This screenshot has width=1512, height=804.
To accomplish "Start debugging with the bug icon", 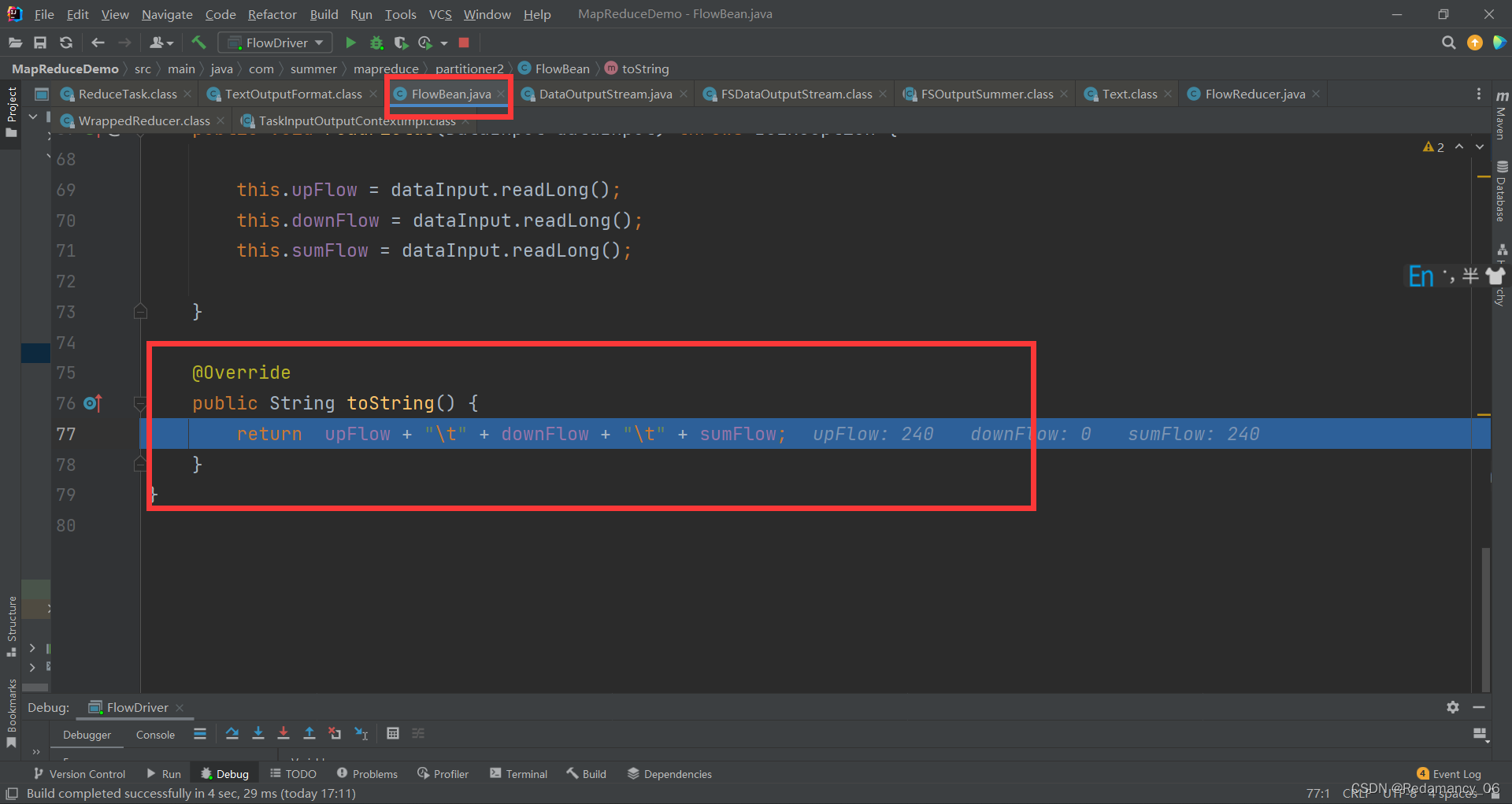I will point(376,43).
